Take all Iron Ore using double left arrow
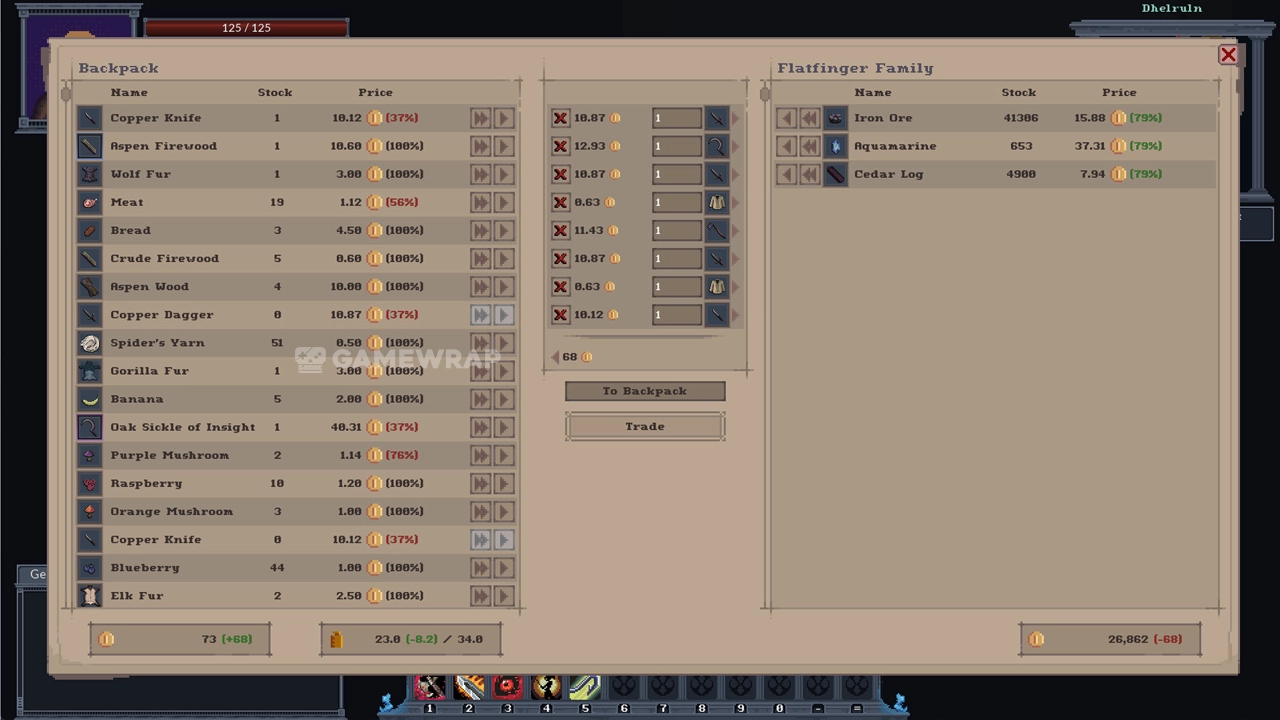 pos(809,118)
